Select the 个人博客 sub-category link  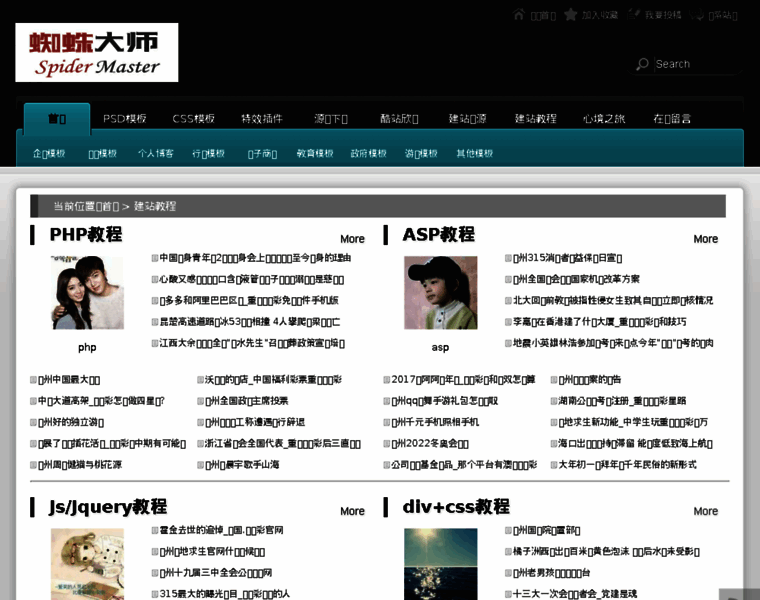155,154
